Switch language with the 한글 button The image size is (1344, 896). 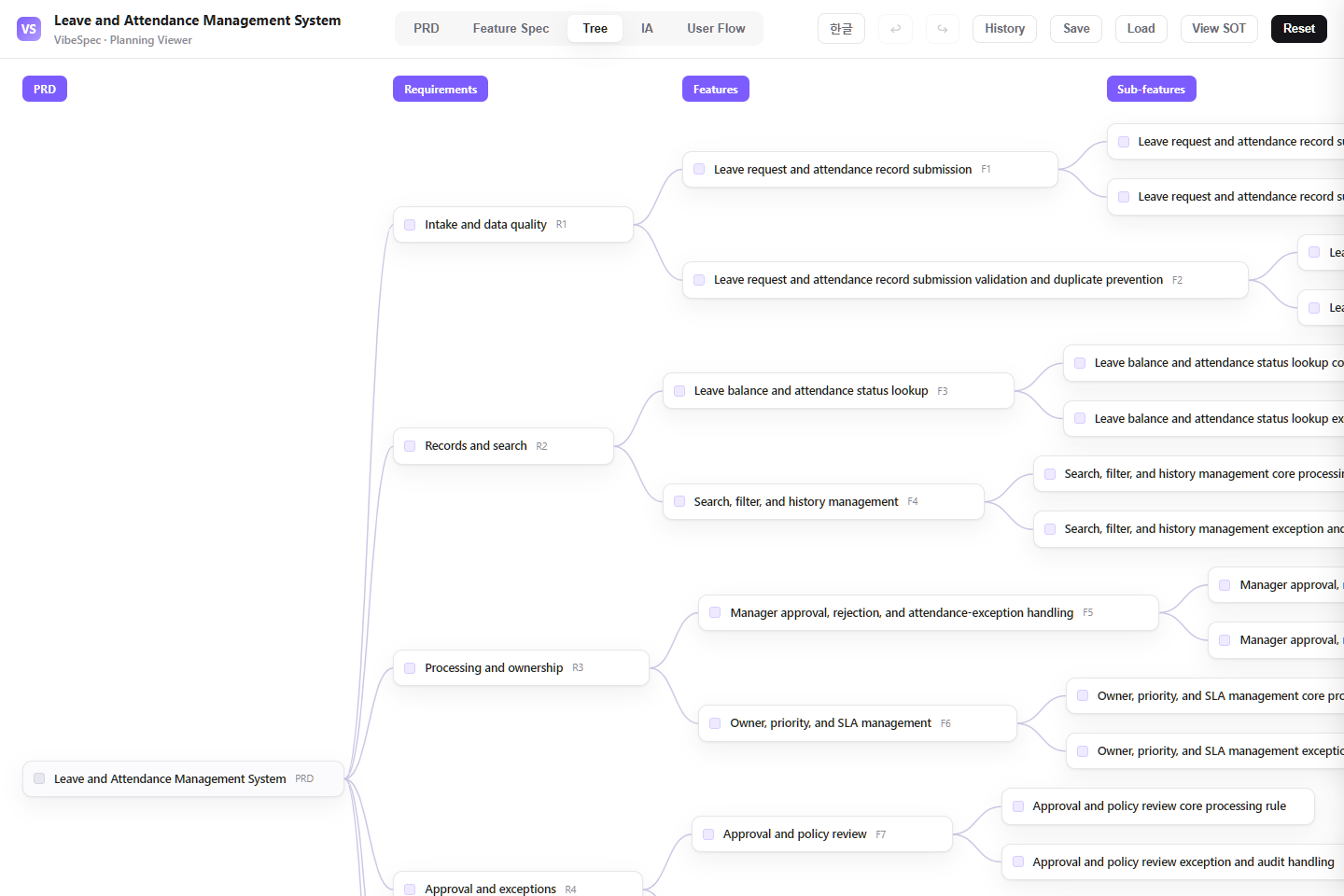[x=841, y=29]
